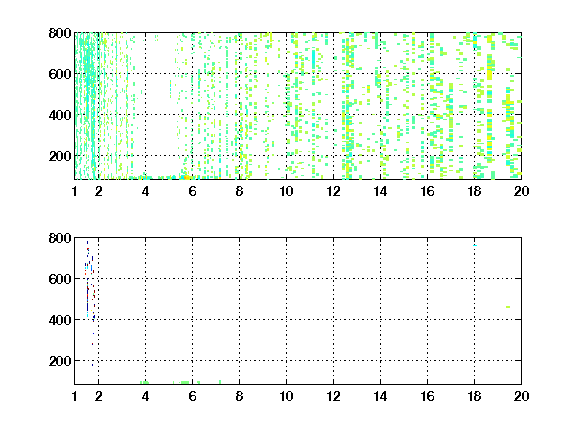The width and height of the screenshot is (576, 432).
Task: Click the 400 y-axis label on bottom plot
Action: [60, 320]
